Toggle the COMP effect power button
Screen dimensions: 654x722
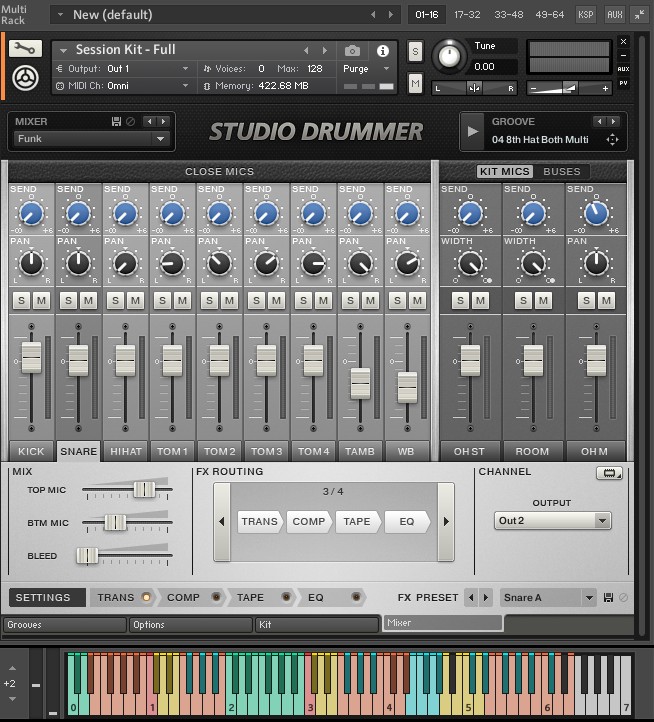click(216, 597)
